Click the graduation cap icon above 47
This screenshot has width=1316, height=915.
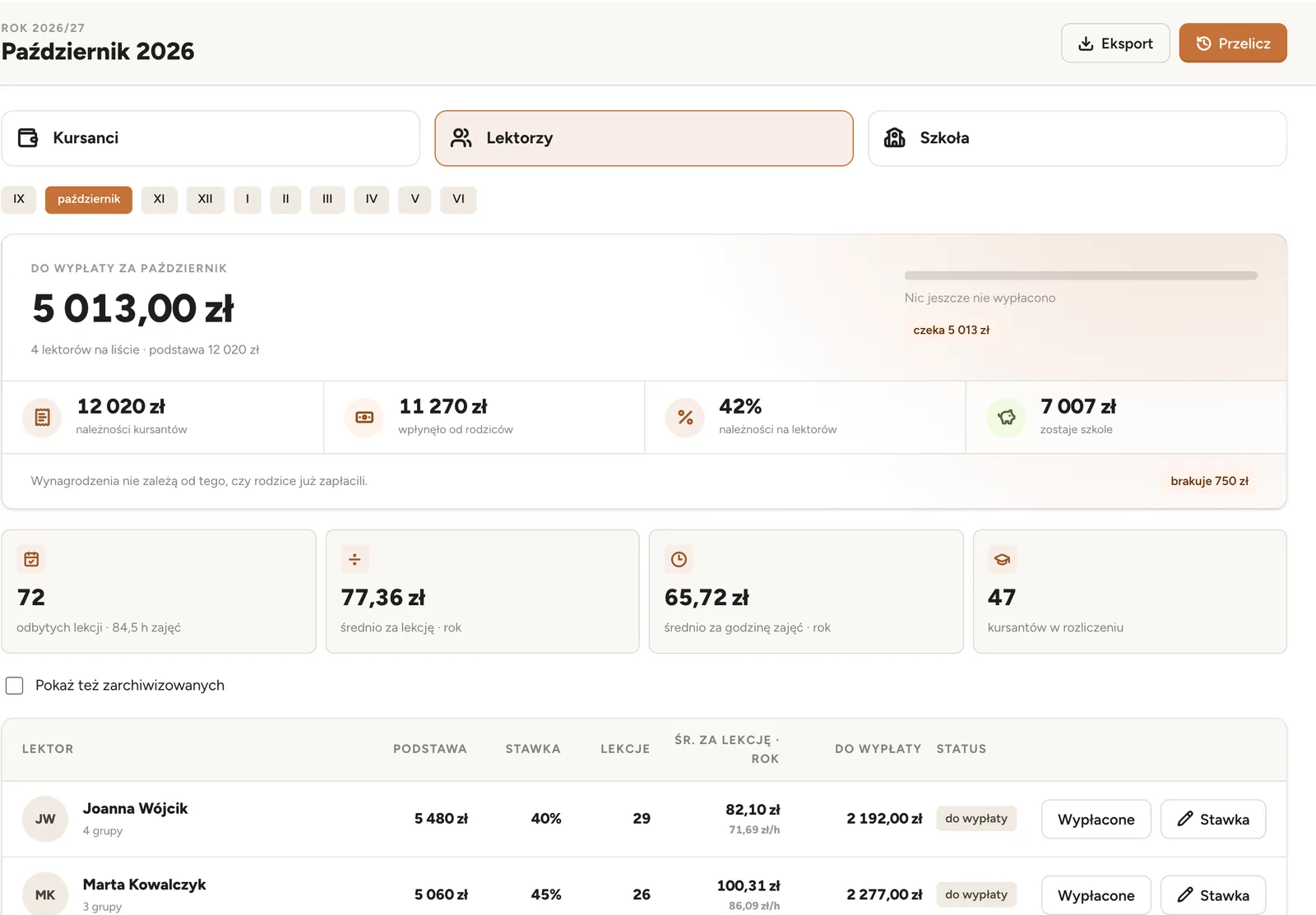(x=1002, y=560)
